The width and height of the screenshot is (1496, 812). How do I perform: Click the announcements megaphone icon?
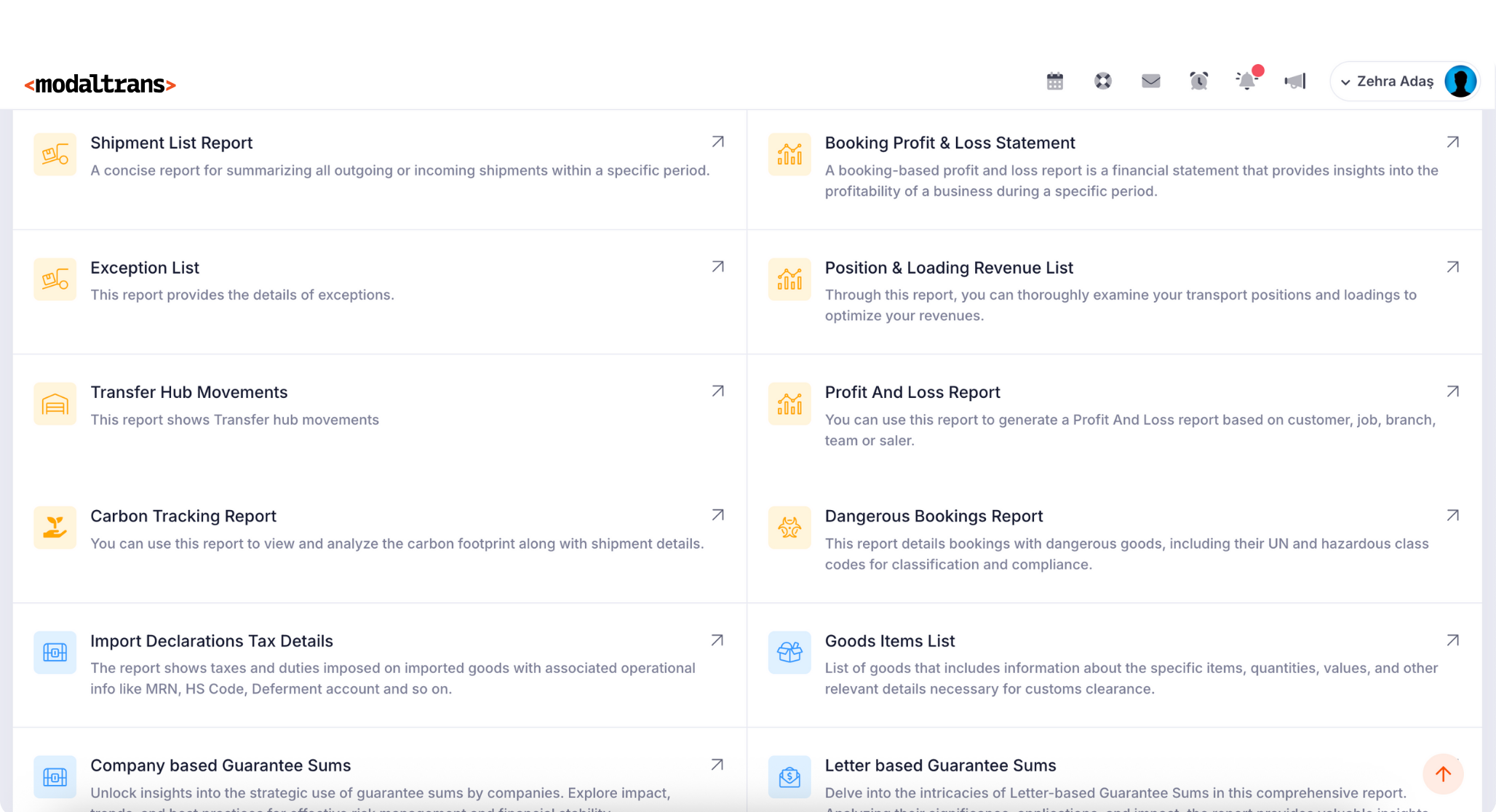pos(1295,81)
